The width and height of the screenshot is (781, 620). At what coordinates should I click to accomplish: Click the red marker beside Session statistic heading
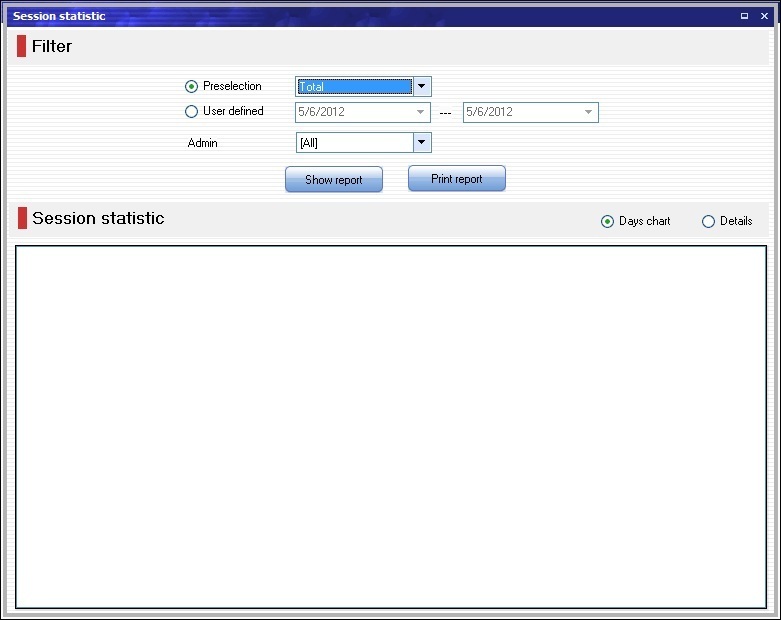point(22,218)
